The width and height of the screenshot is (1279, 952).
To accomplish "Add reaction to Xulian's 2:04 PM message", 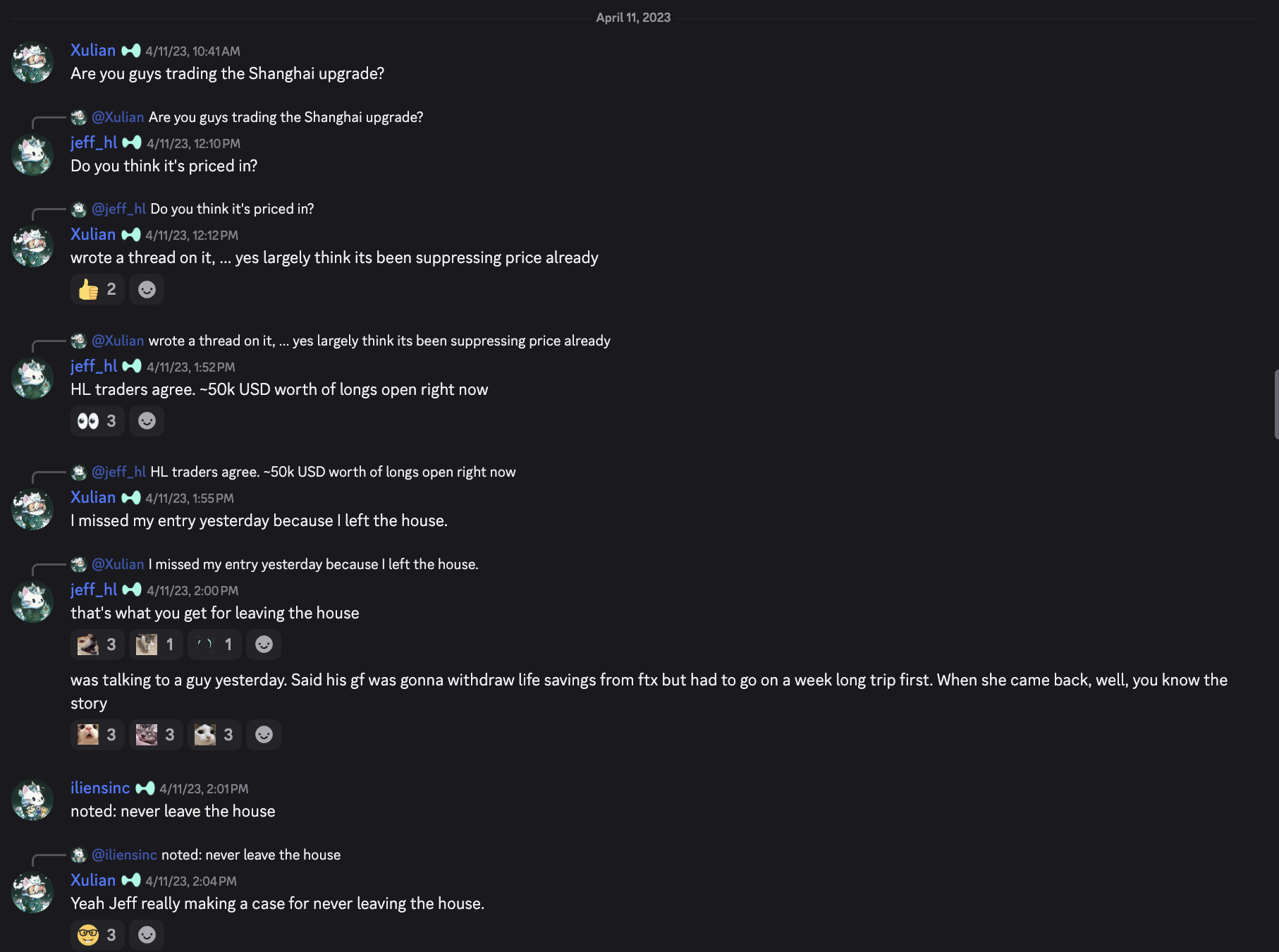I will 147,935.
